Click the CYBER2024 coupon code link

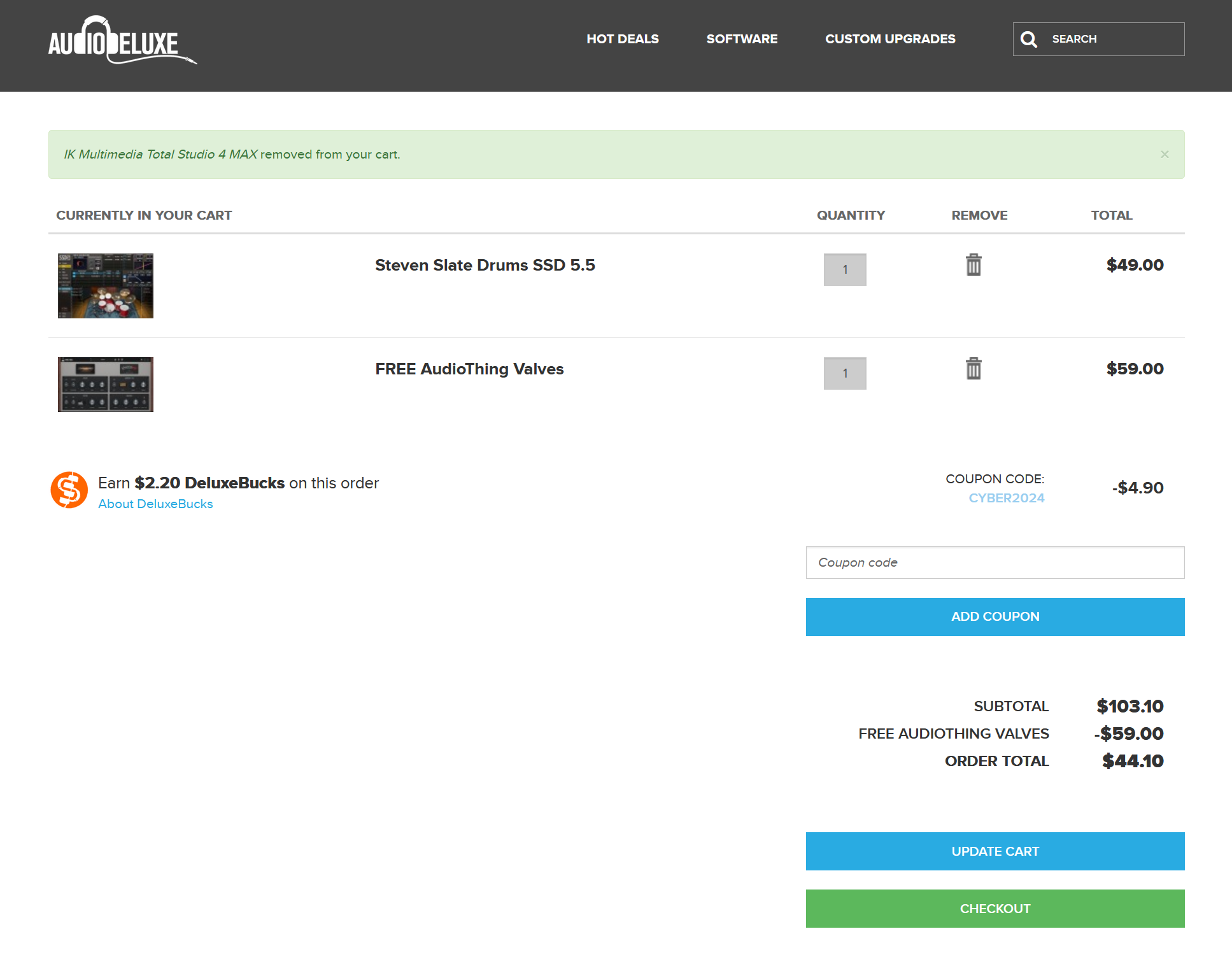1007,498
